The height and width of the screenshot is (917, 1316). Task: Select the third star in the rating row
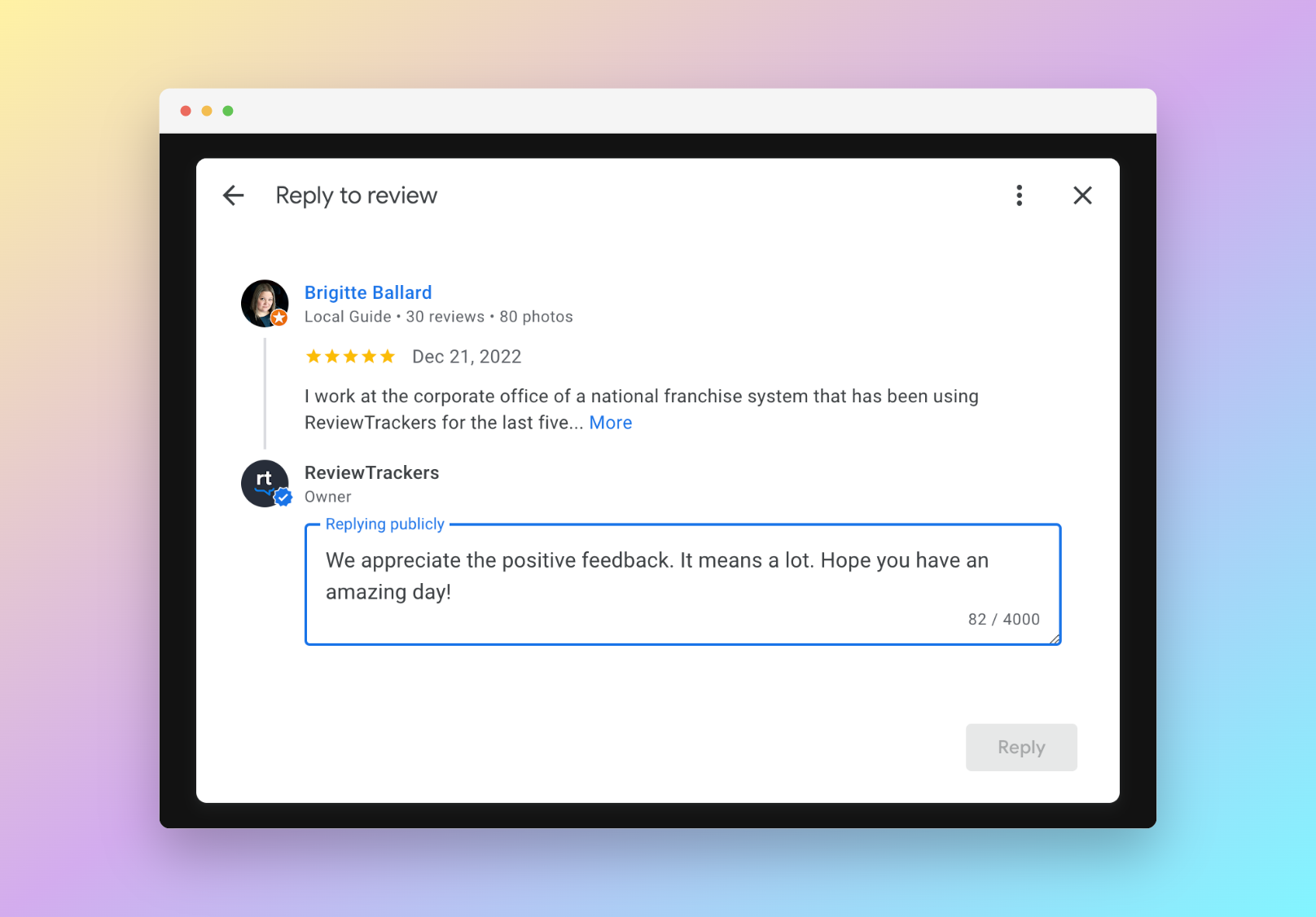pyautogui.click(x=351, y=356)
